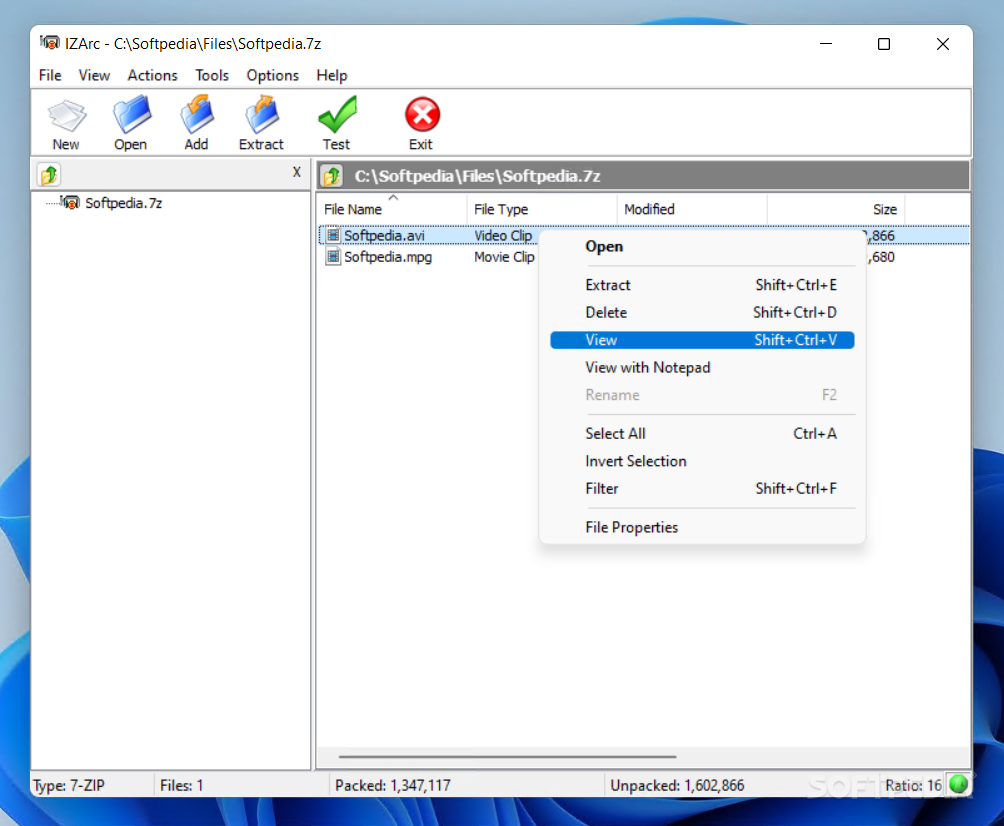Click the Test archive toolbar icon
The height and width of the screenshot is (826, 1004).
point(337,115)
